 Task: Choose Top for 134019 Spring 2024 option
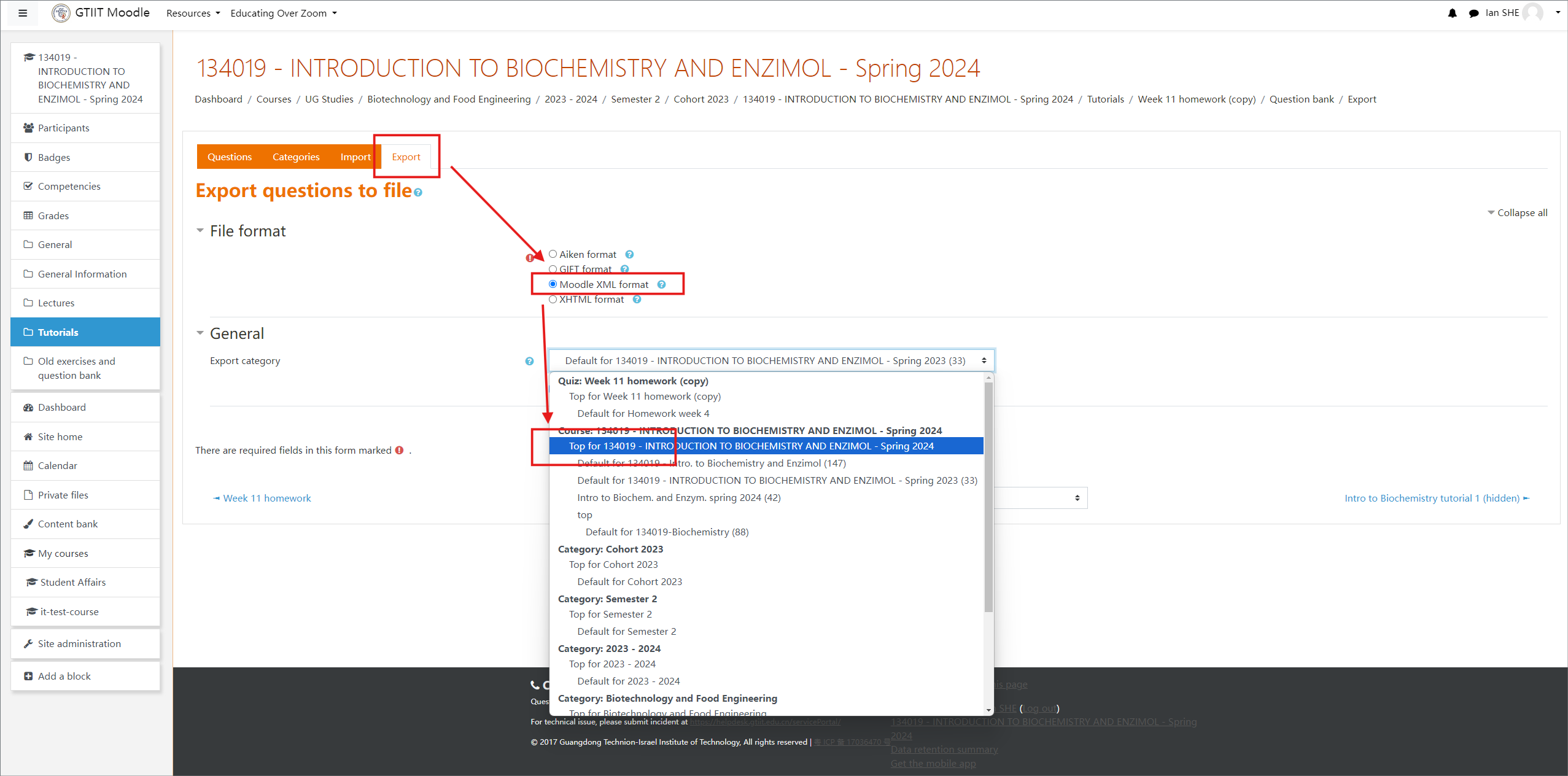766,446
